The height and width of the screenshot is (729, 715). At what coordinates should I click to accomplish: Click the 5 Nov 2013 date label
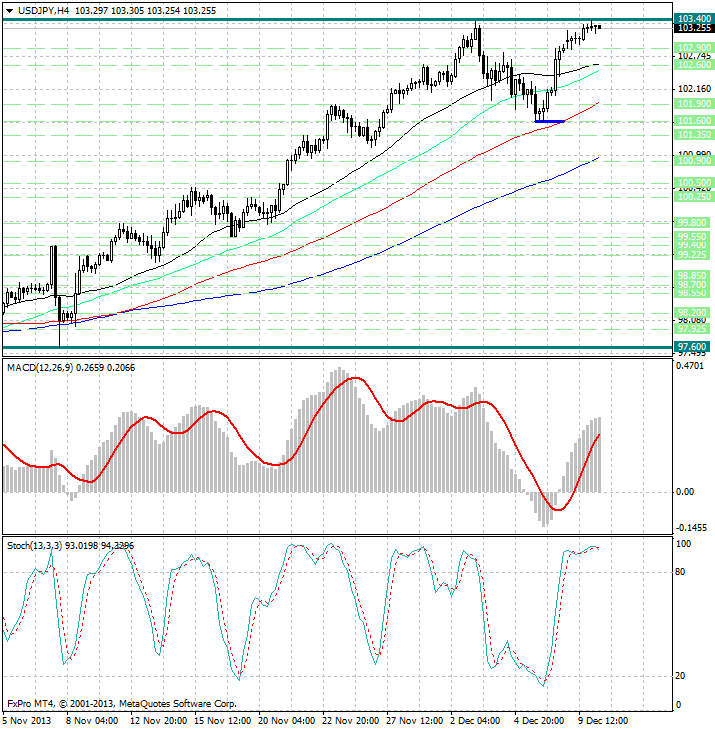tap(27, 721)
